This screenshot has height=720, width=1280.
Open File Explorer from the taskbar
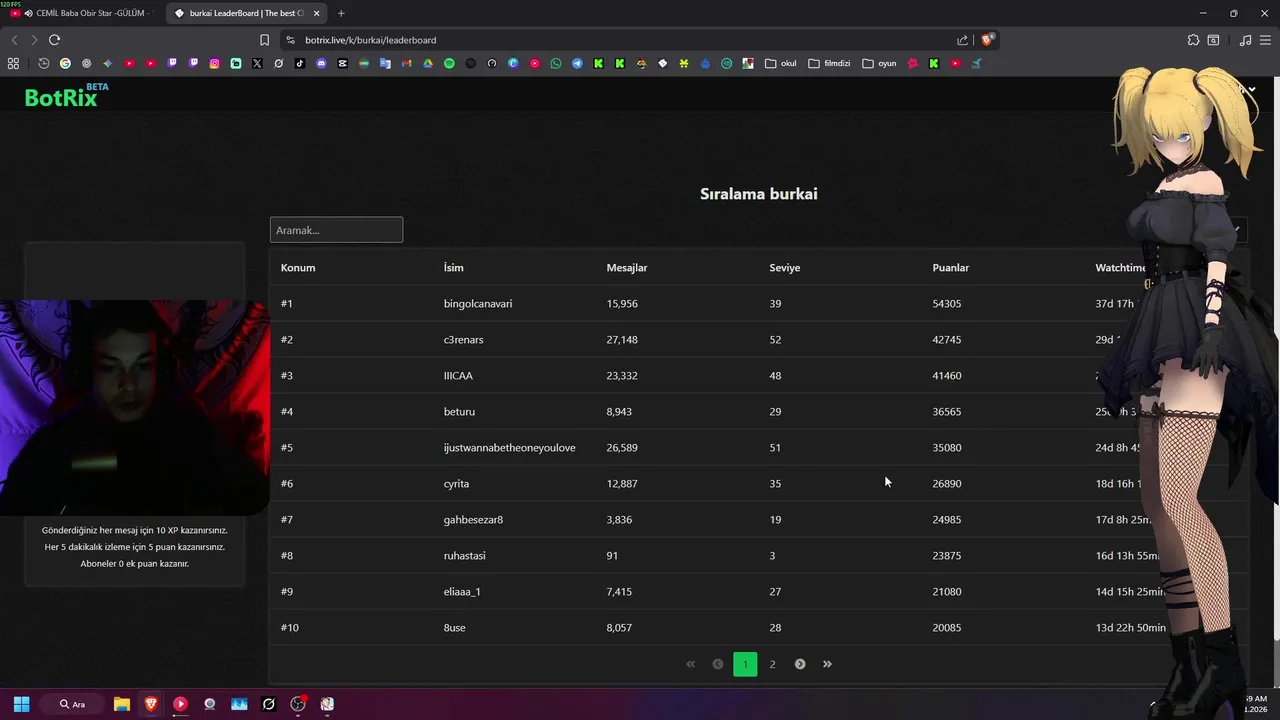122,704
